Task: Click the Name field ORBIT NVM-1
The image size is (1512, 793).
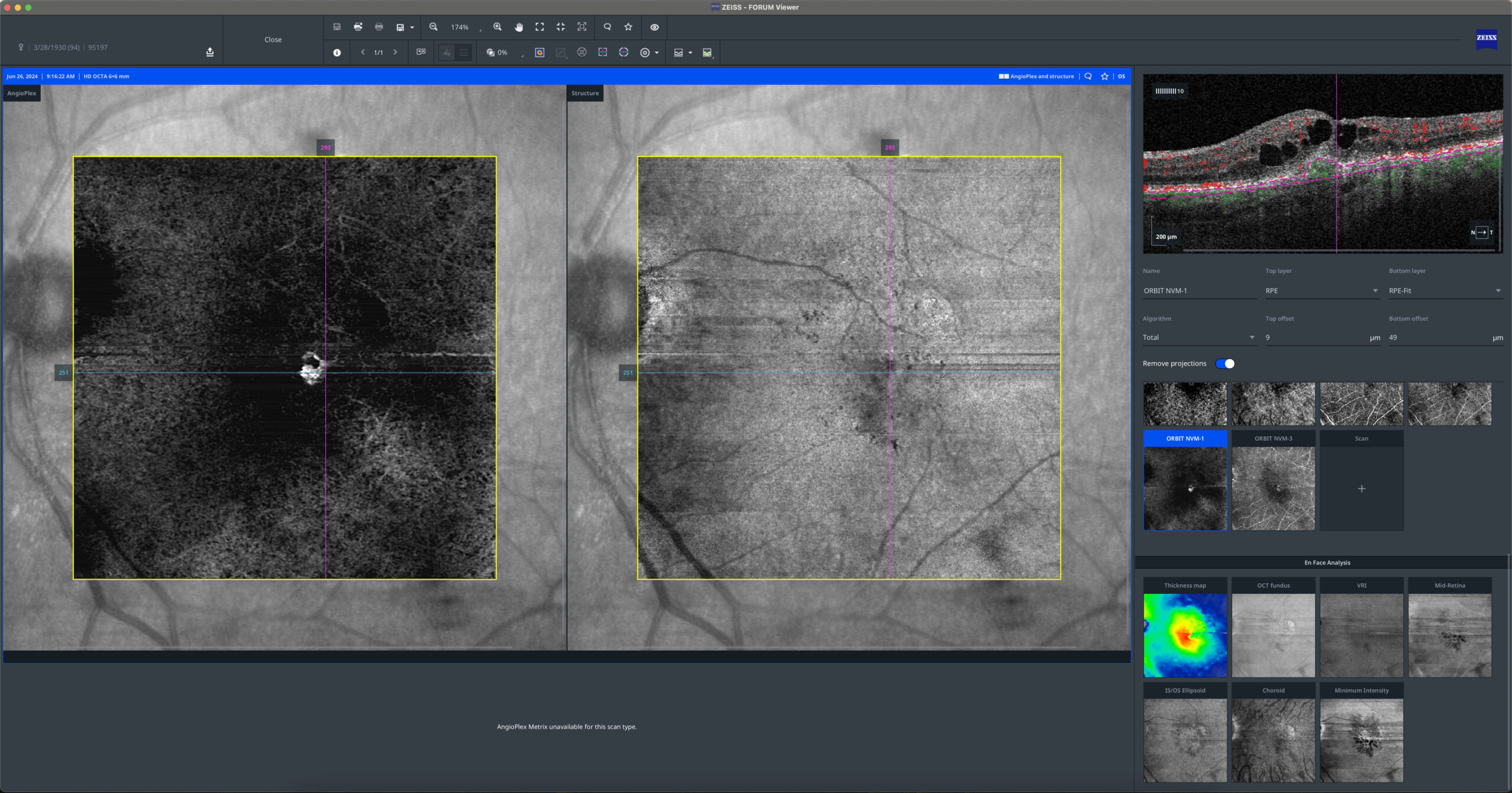Action: click(x=1199, y=291)
